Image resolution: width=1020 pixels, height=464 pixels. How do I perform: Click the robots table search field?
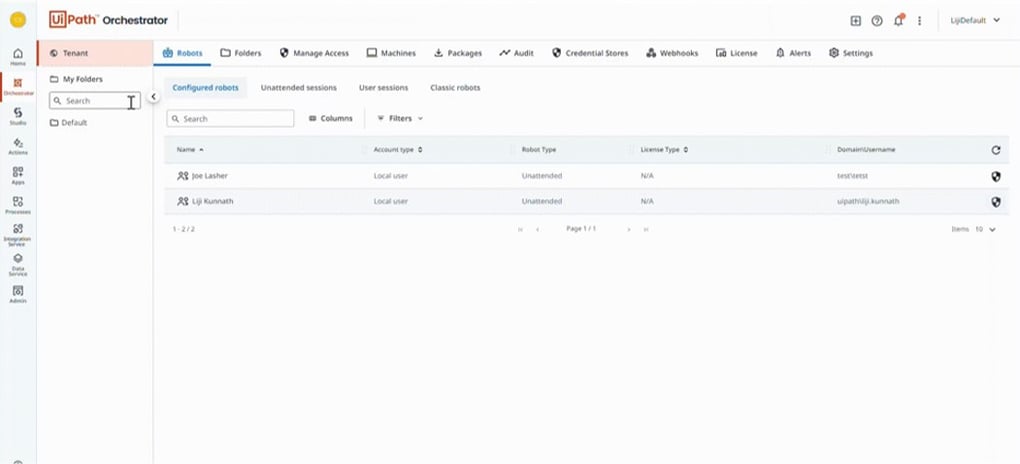[230, 118]
